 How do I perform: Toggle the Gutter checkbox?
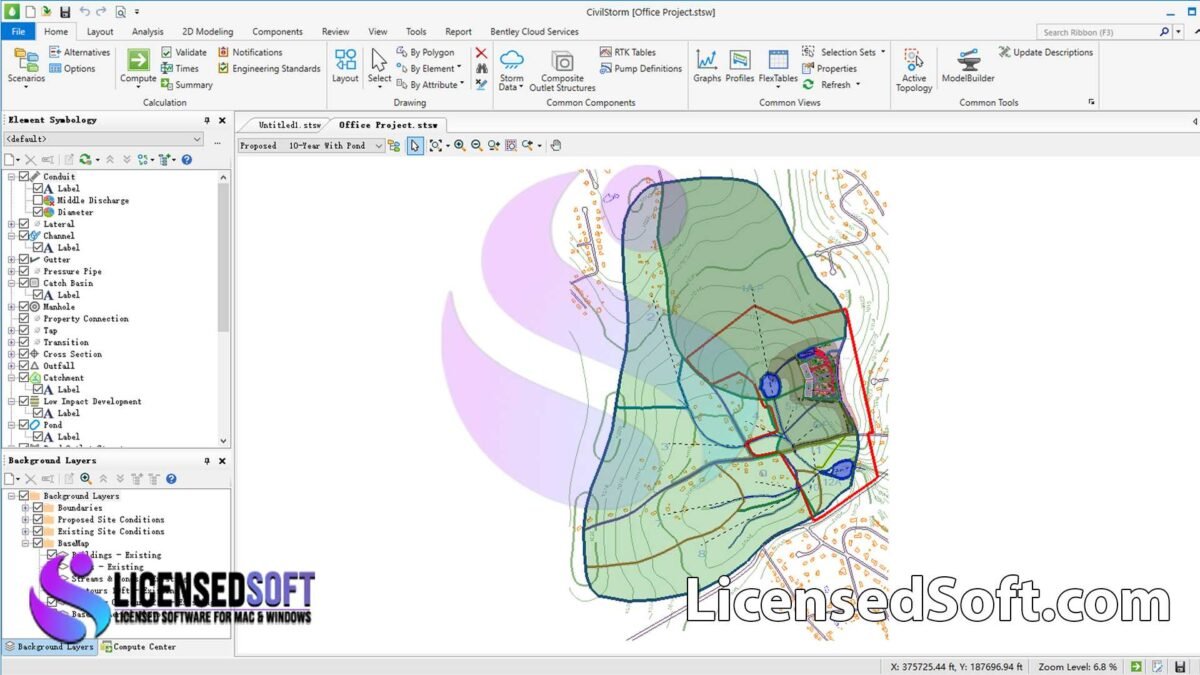[x=24, y=259]
